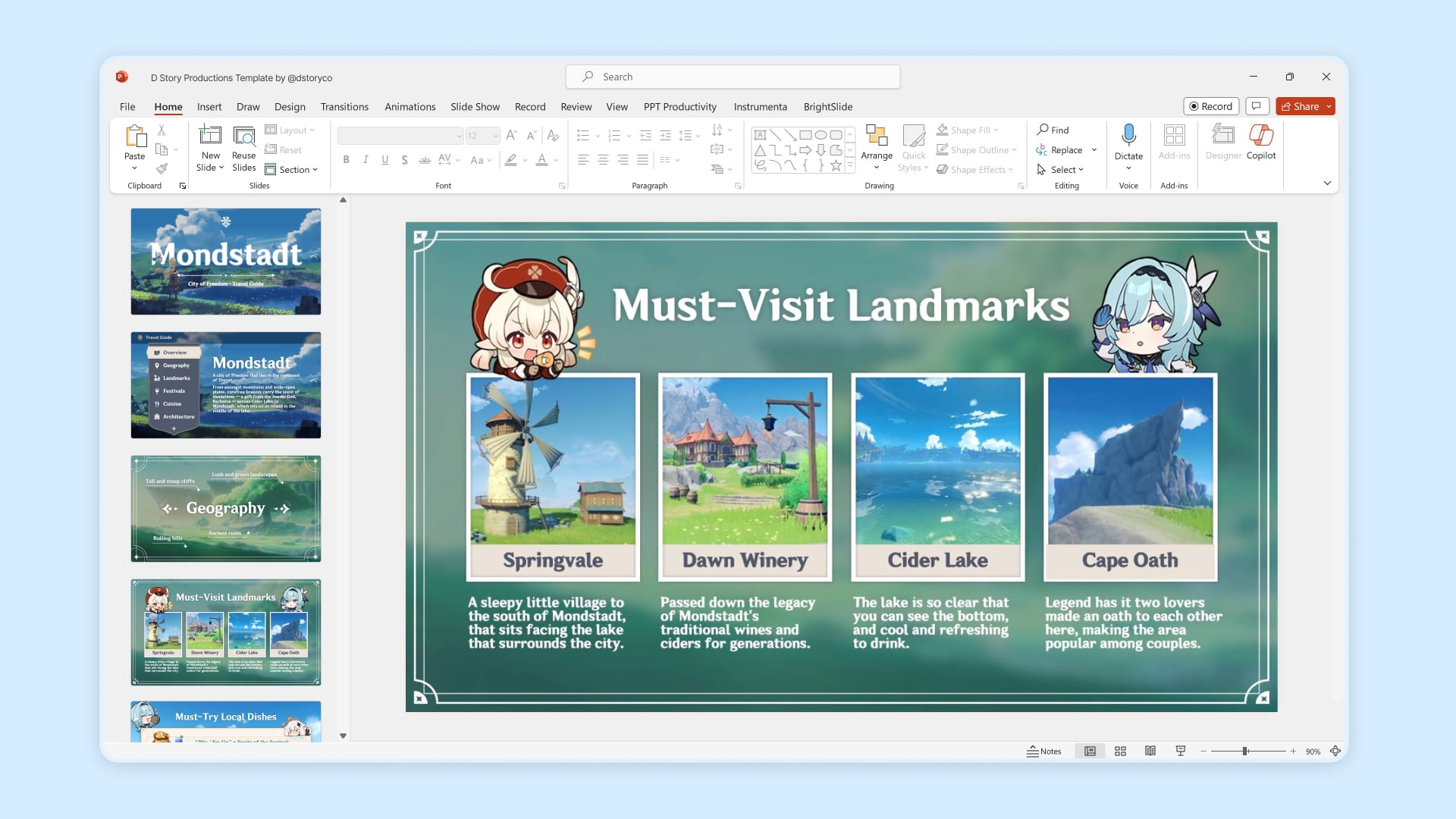This screenshot has height=819, width=1456.
Task: Click the Share button
Action: (1300, 106)
